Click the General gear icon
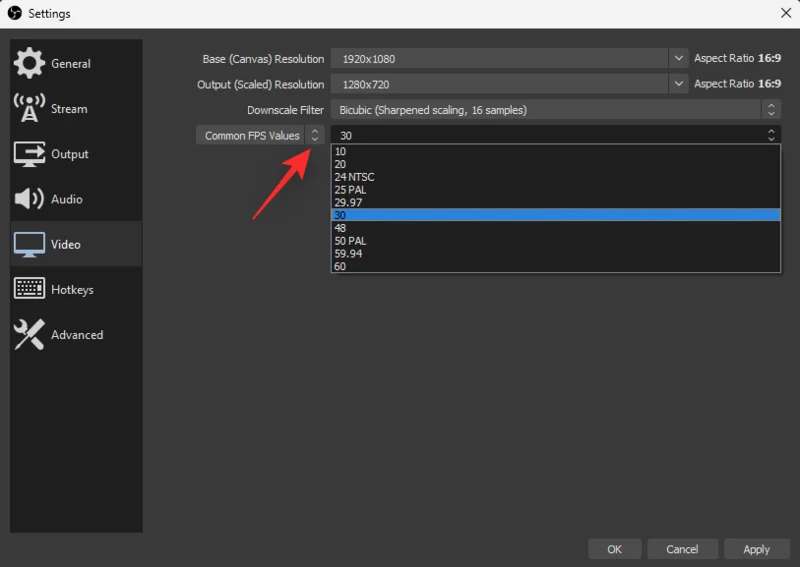800x567 pixels. point(29,63)
